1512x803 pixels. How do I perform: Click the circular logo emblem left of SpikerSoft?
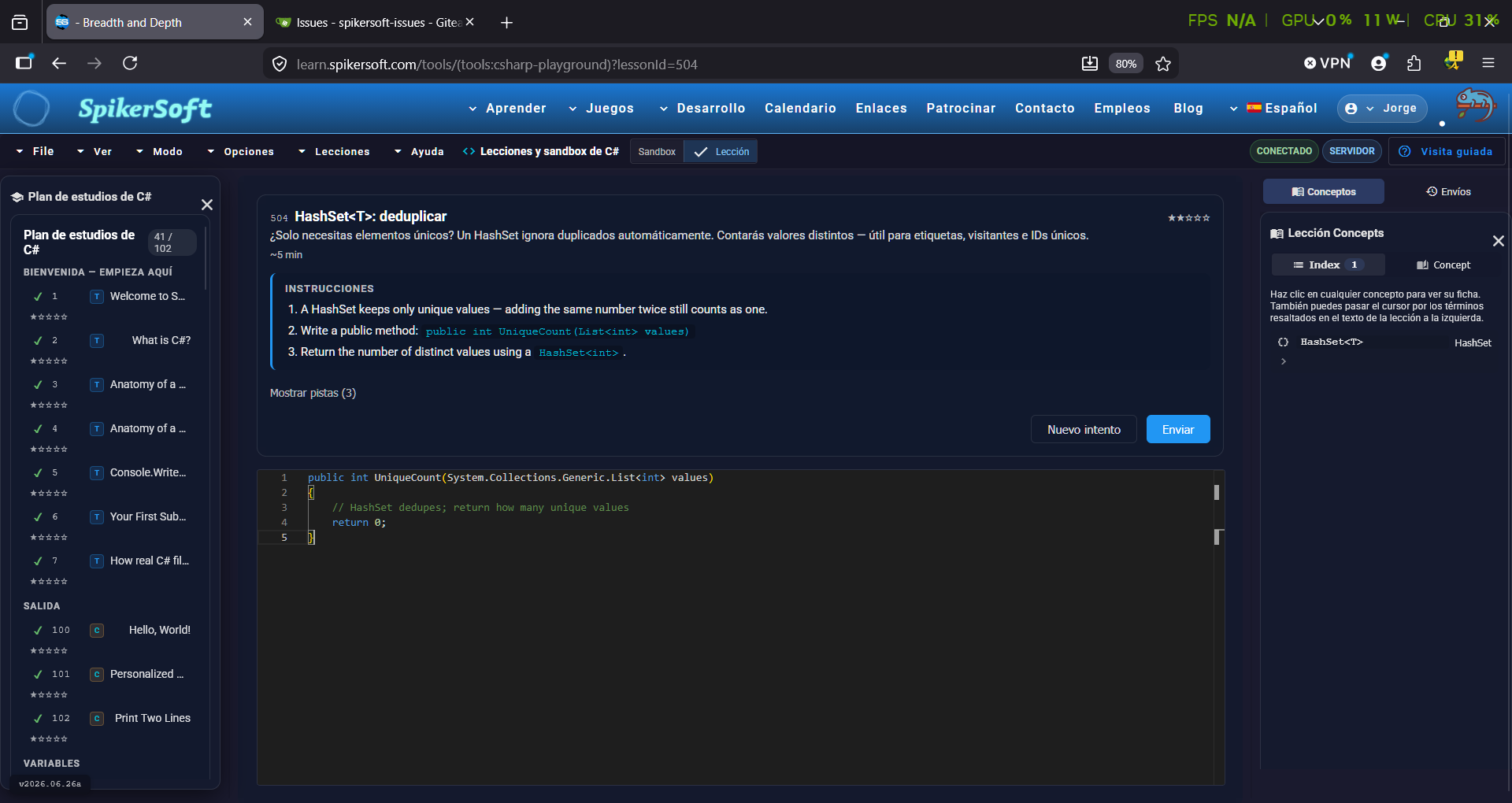click(31, 109)
